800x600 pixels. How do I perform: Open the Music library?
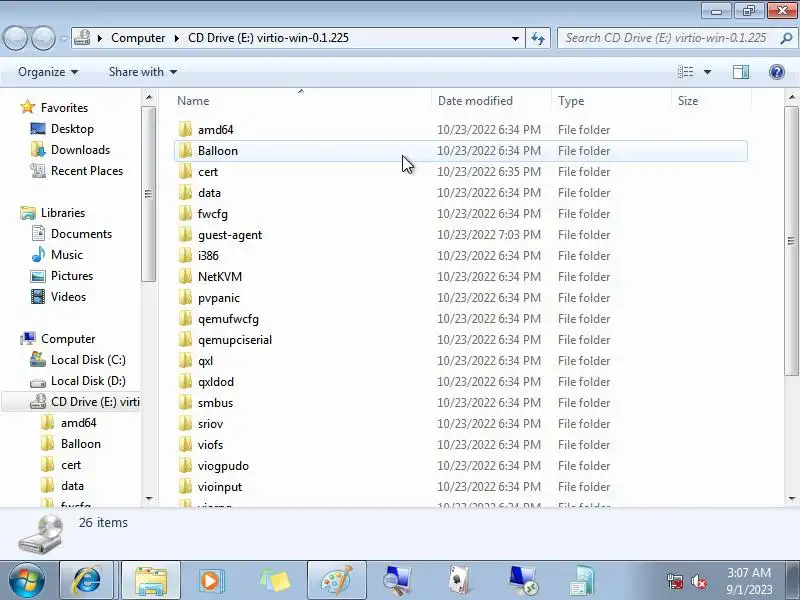(67, 255)
